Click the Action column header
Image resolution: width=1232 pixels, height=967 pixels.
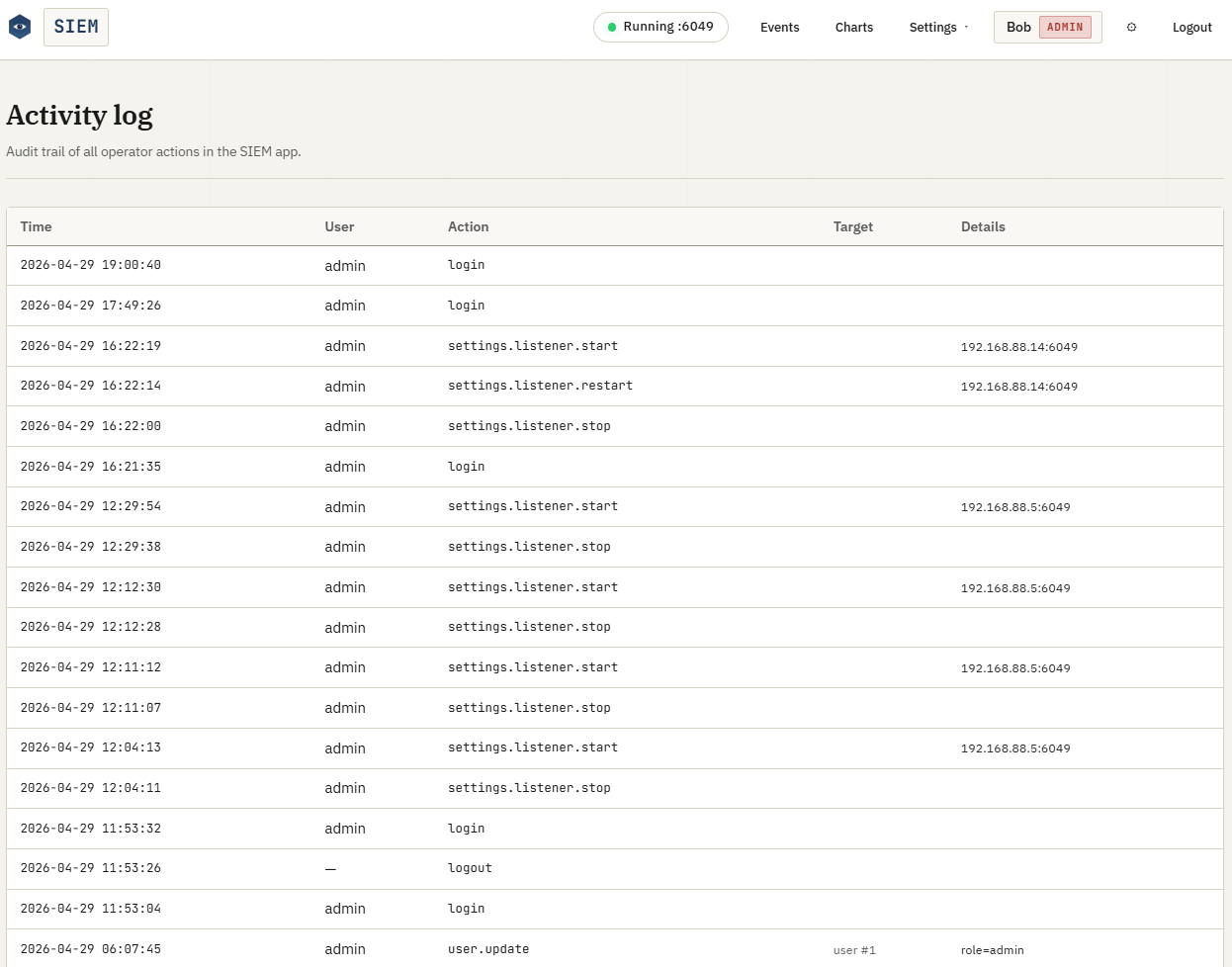468,226
